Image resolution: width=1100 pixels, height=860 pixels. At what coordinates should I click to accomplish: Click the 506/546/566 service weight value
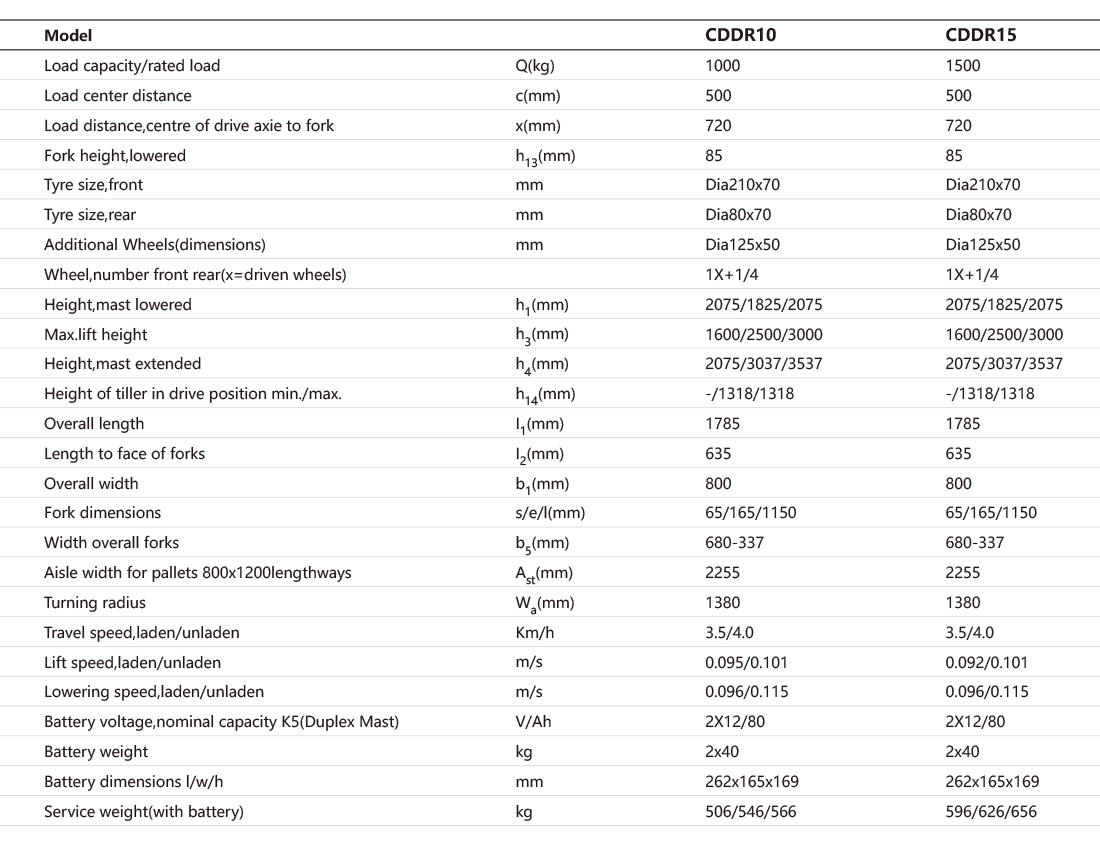pyautogui.click(x=751, y=811)
